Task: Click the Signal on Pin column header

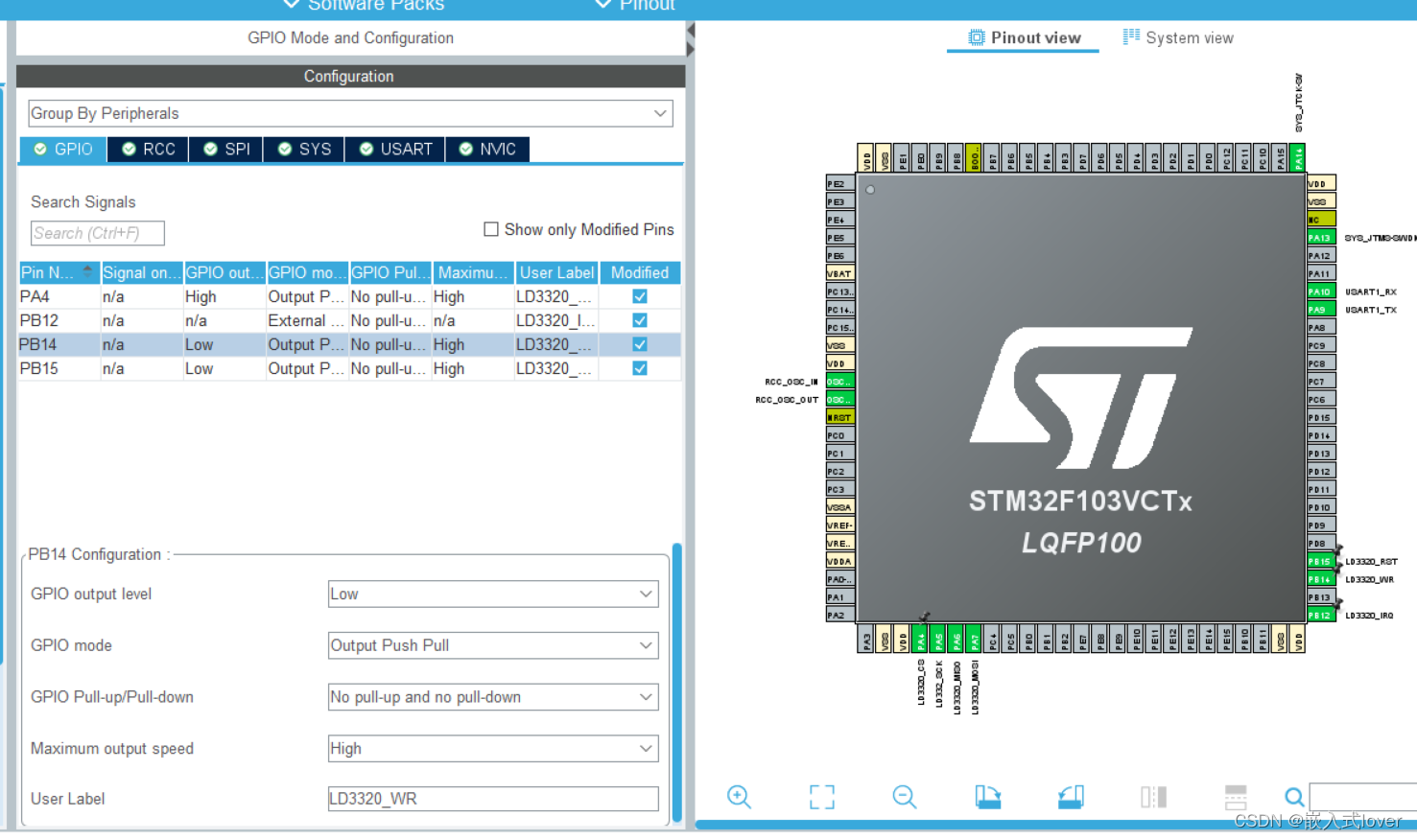Action: coord(142,272)
